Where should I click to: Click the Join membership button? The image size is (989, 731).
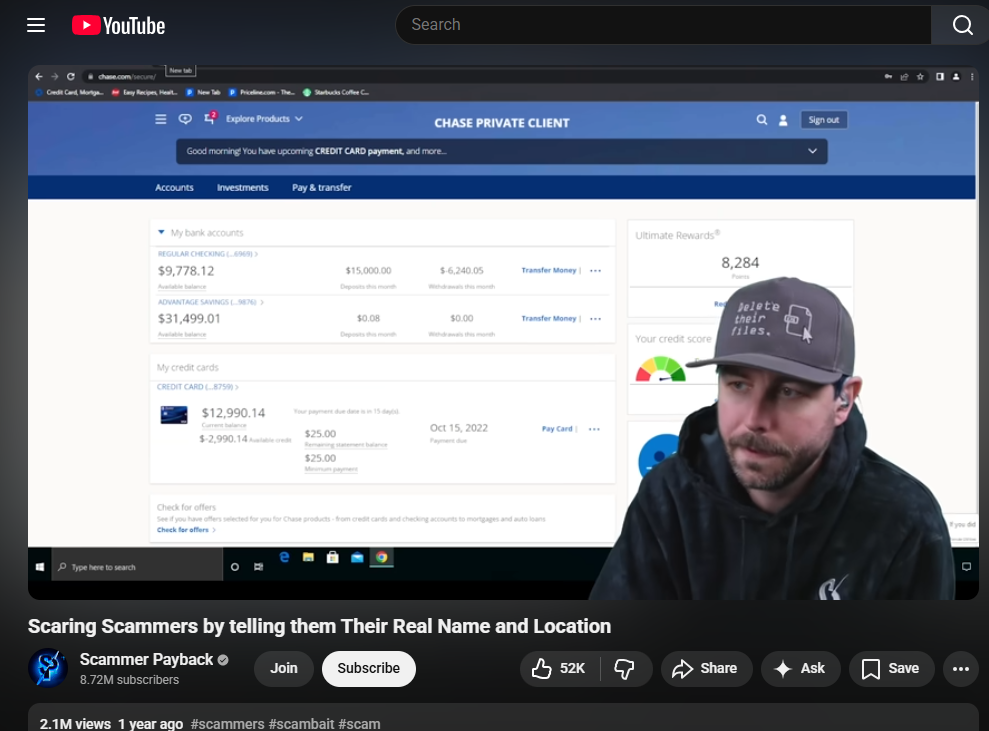click(x=284, y=668)
